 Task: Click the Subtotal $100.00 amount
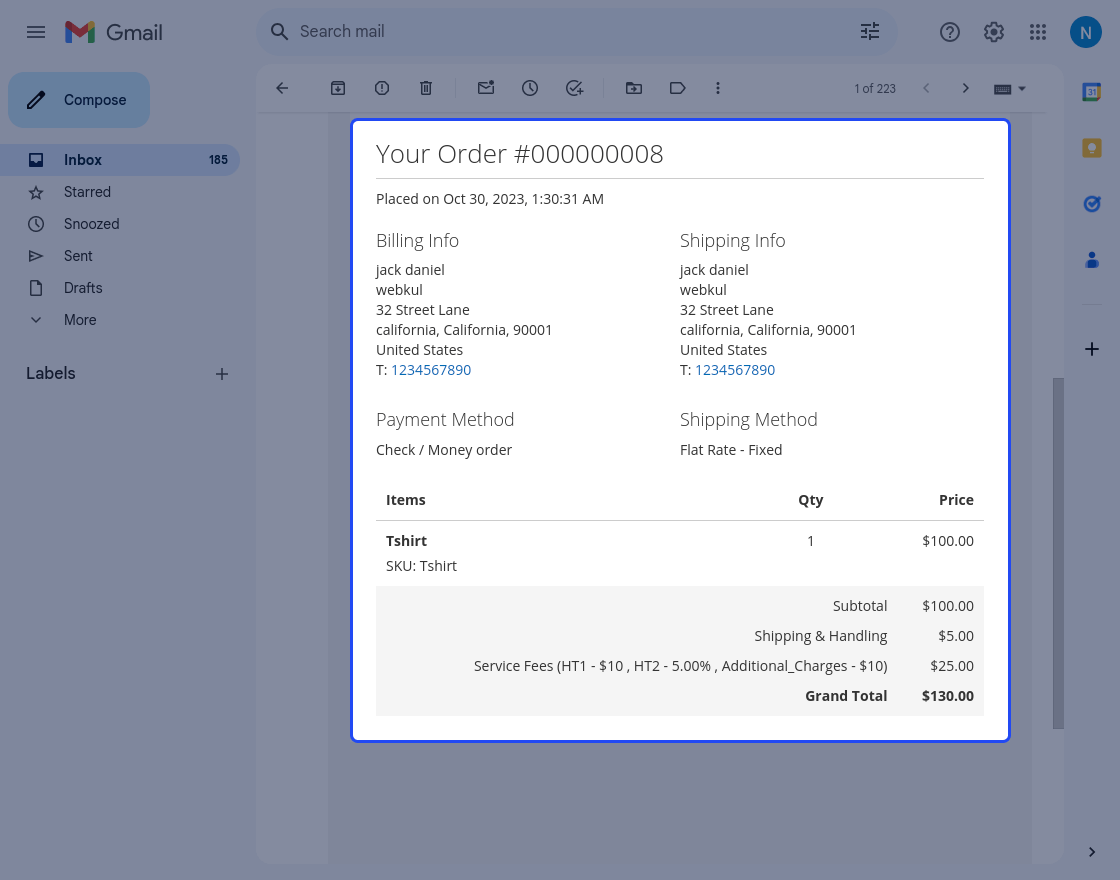(947, 606)
